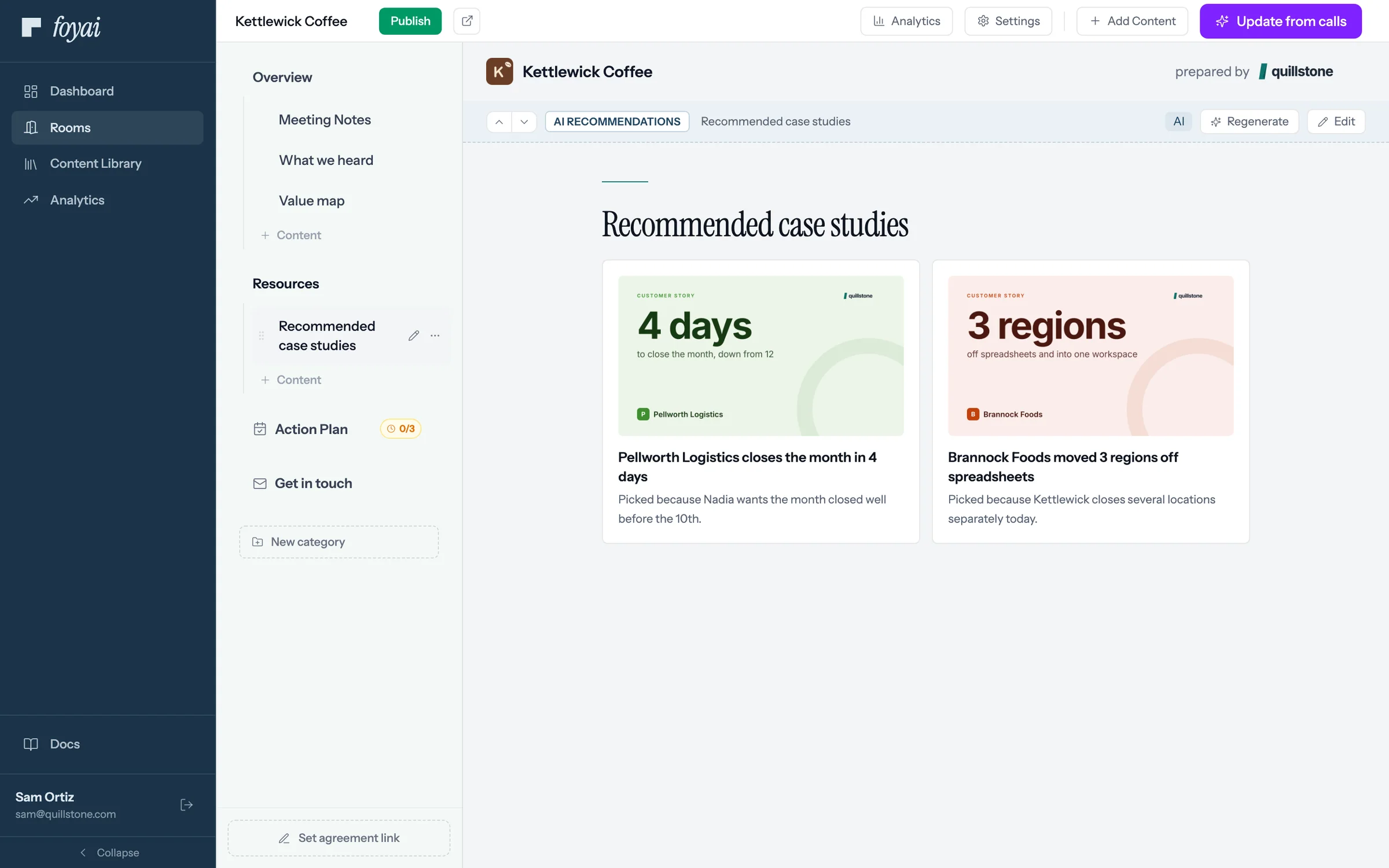Open Docs

click(108, 744)
